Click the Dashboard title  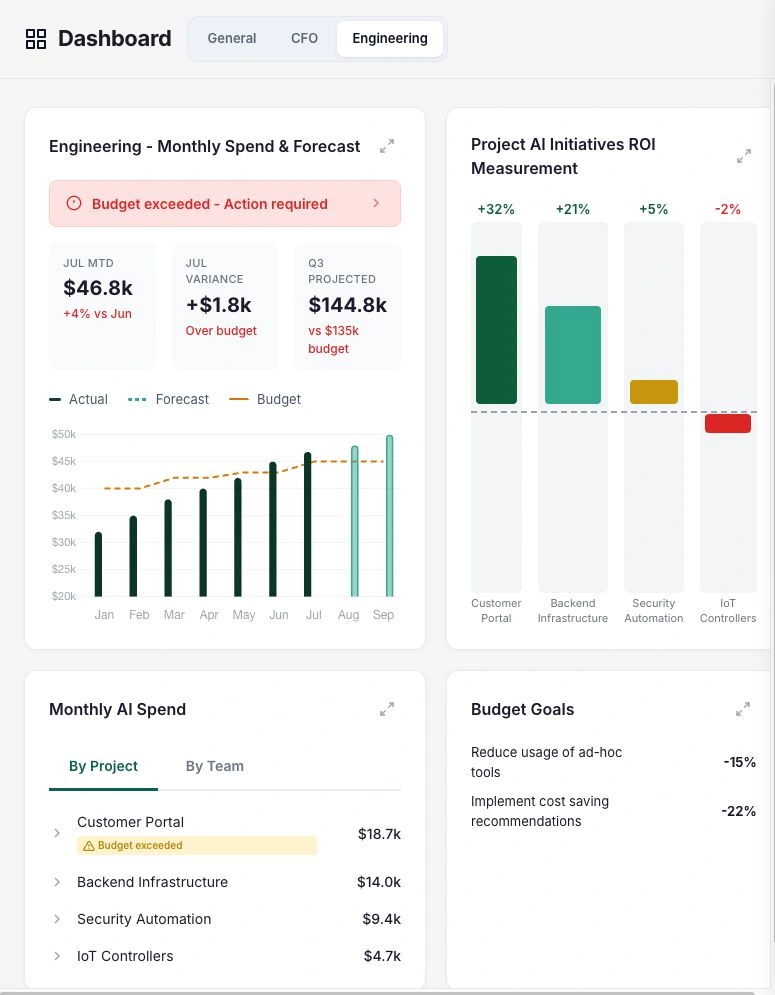(115, 39)
